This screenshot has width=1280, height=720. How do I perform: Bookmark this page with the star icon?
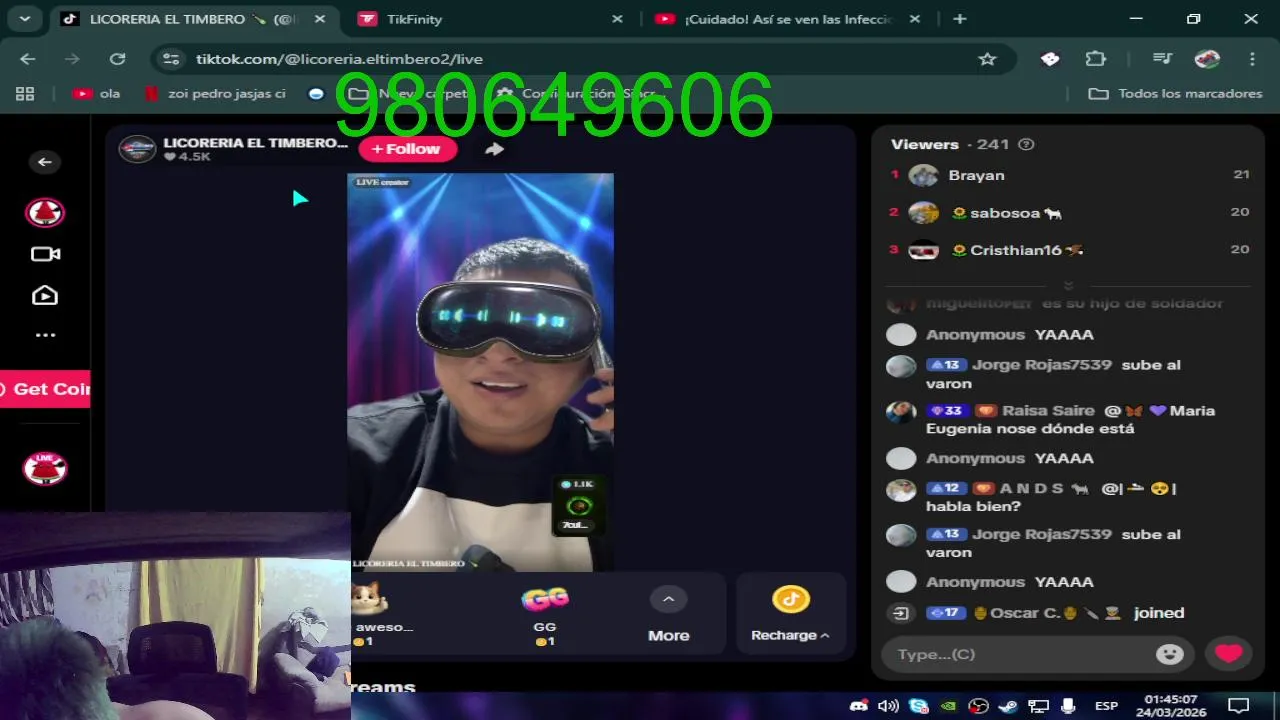coord(987,59)
